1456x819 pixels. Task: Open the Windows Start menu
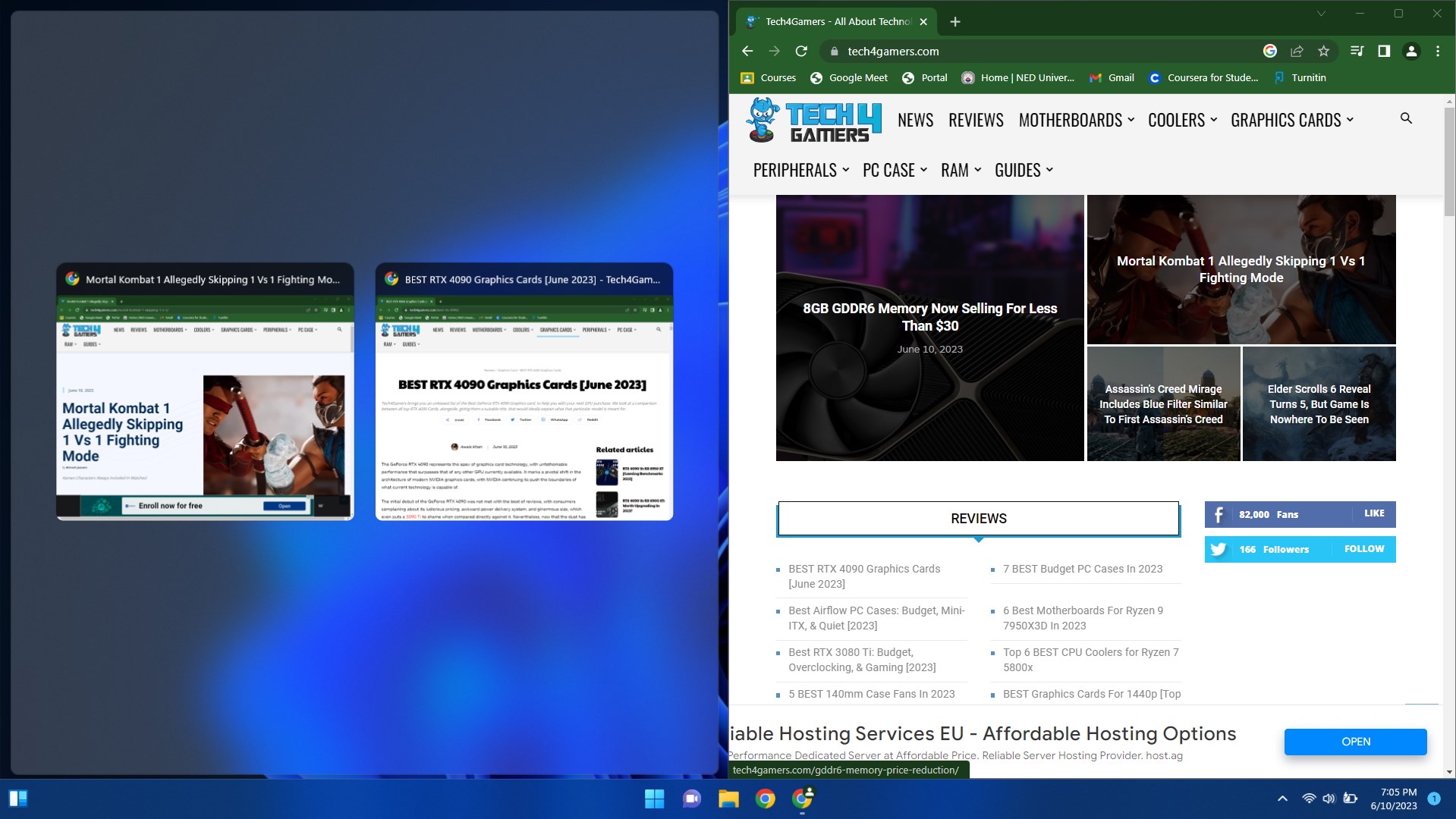click(654, 799)
